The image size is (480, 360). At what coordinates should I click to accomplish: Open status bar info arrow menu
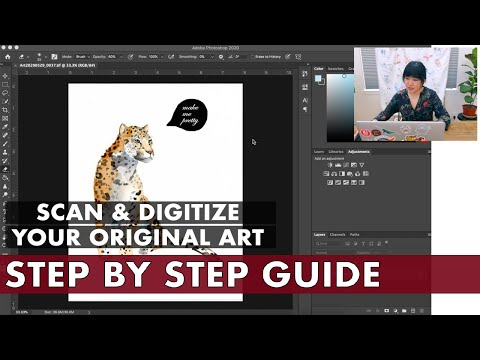click(89, 312)
